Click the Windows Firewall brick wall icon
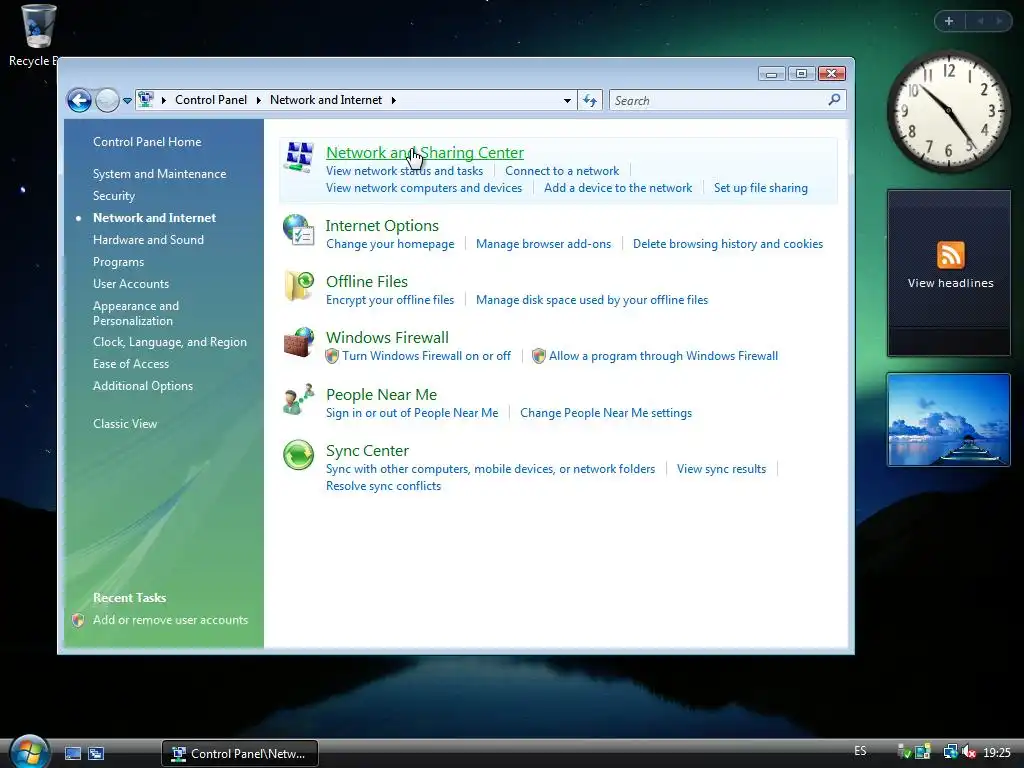1024x768 pixels. coord(299,342)
